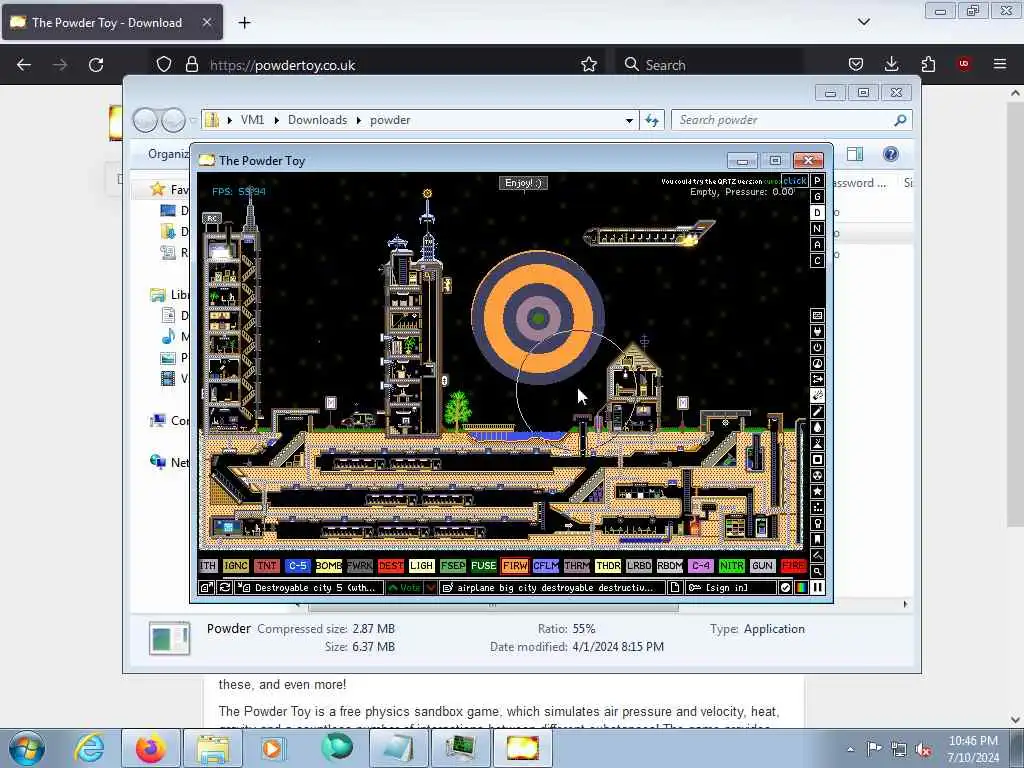Click the Explorer horizontal scrollbar thumb
Viewport: 1024px width, 768px height.
493,606
